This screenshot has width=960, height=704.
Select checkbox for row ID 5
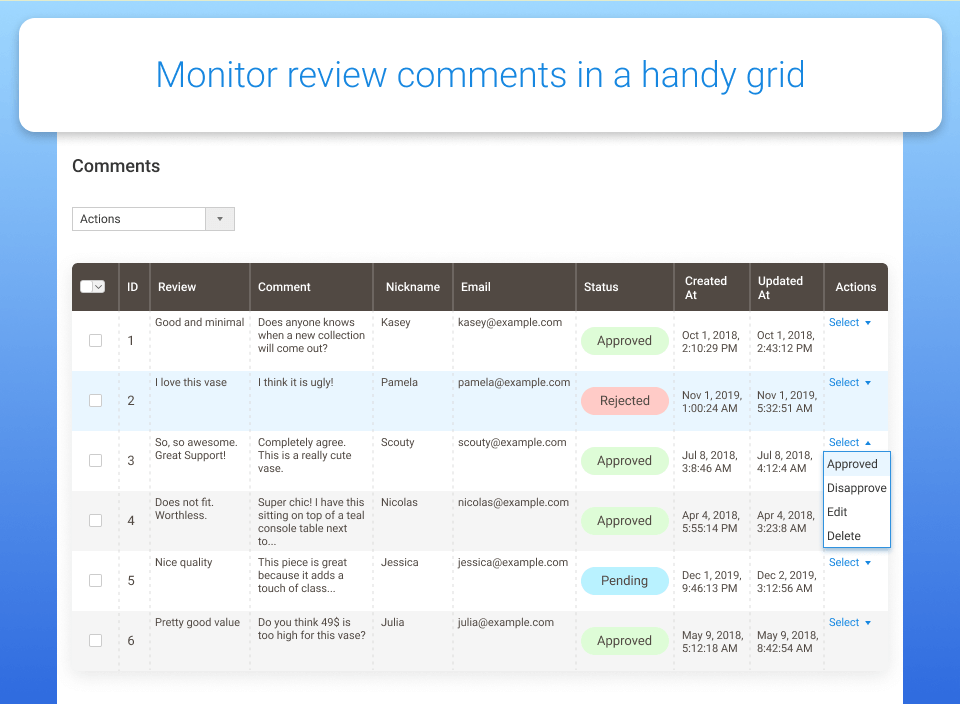(x=96, y=581)
